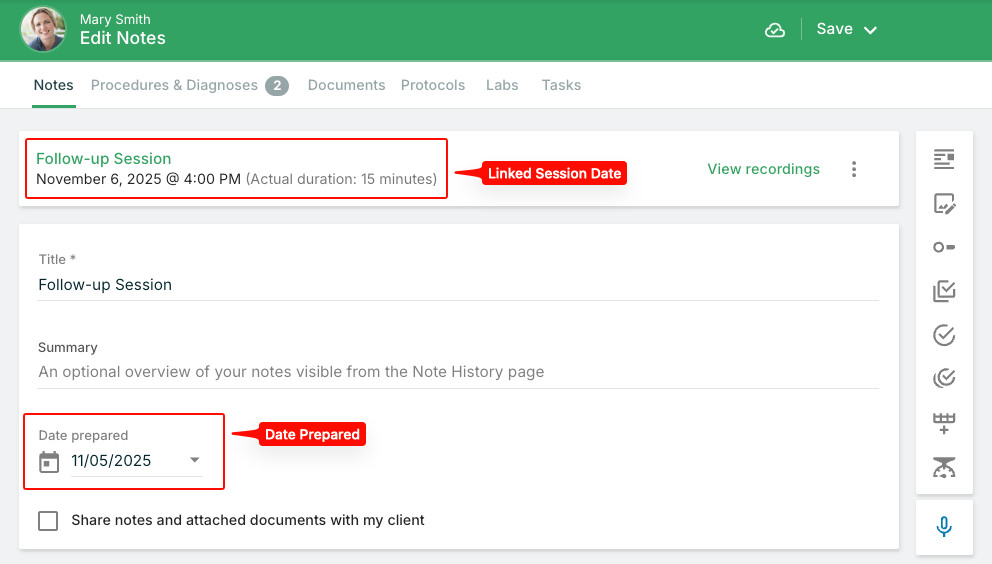Click the cloud sync status icon

[775, 30]
